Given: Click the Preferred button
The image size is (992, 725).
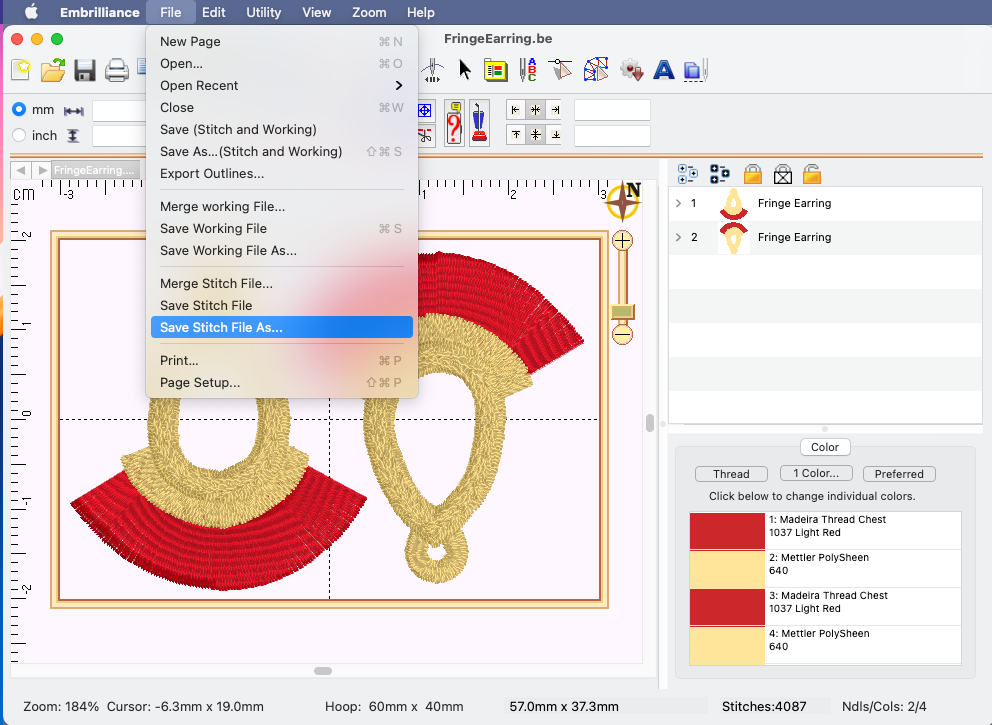Looking at the screenshot, I should (x=898, y=474).
